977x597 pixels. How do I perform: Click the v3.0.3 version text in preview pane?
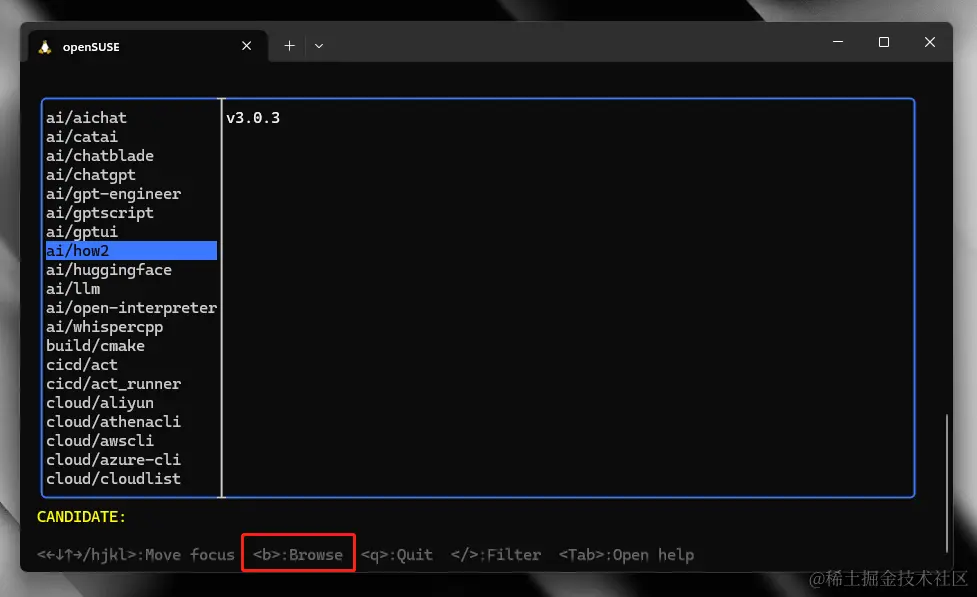pyautogui.click(x=252, y=117)
